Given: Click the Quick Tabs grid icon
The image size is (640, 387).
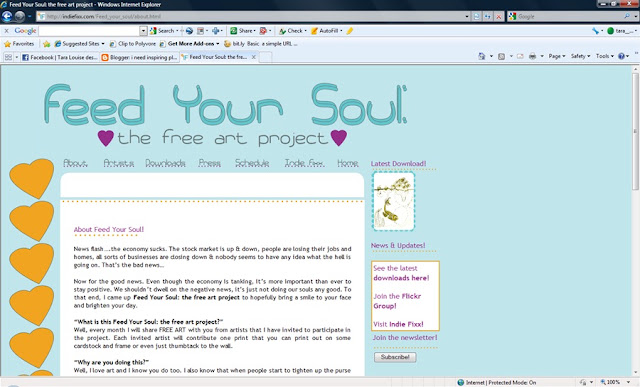Looking at the screenshot, I should pos(8,58).
